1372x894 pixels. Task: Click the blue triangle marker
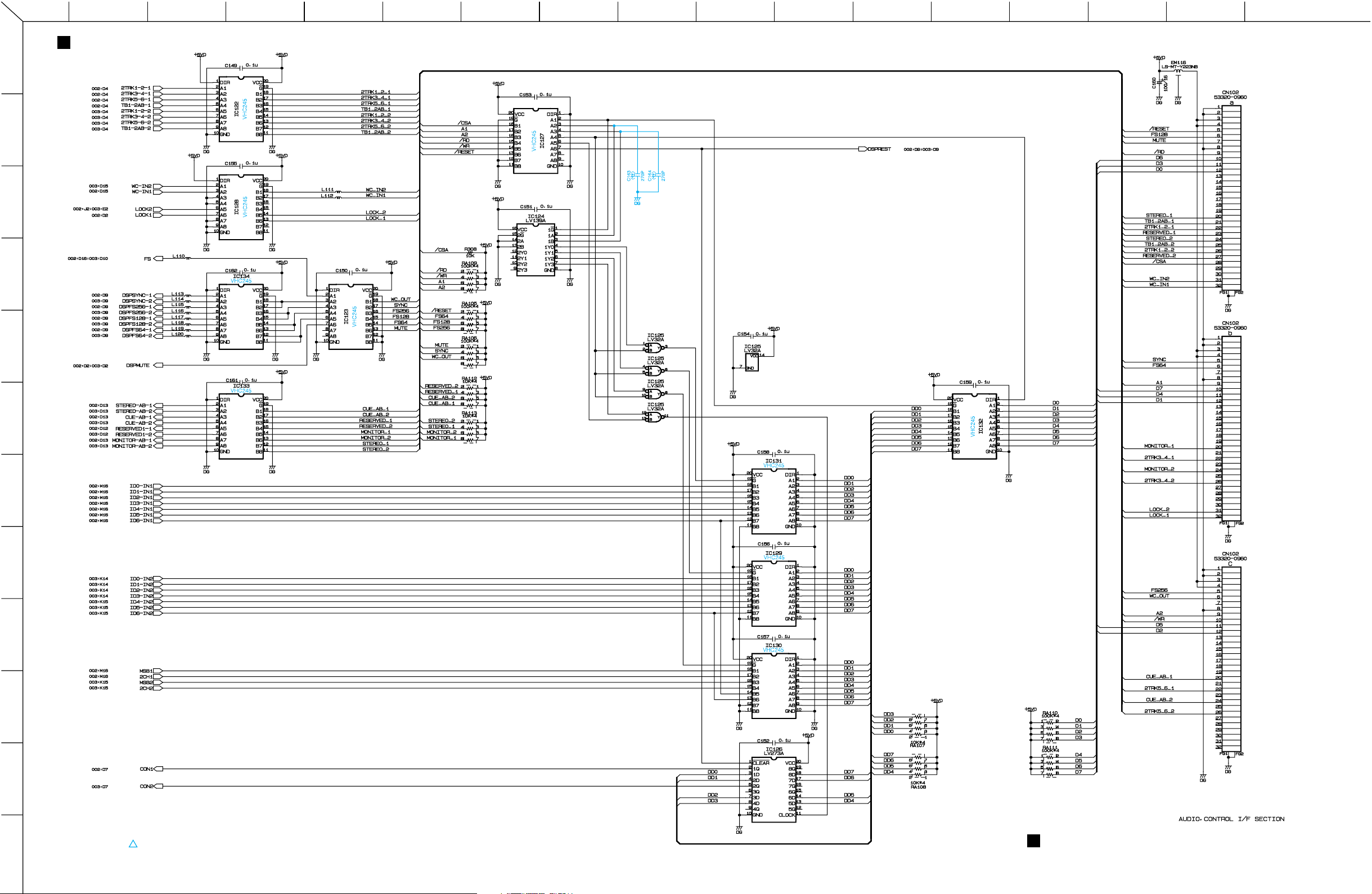[133, 844]
